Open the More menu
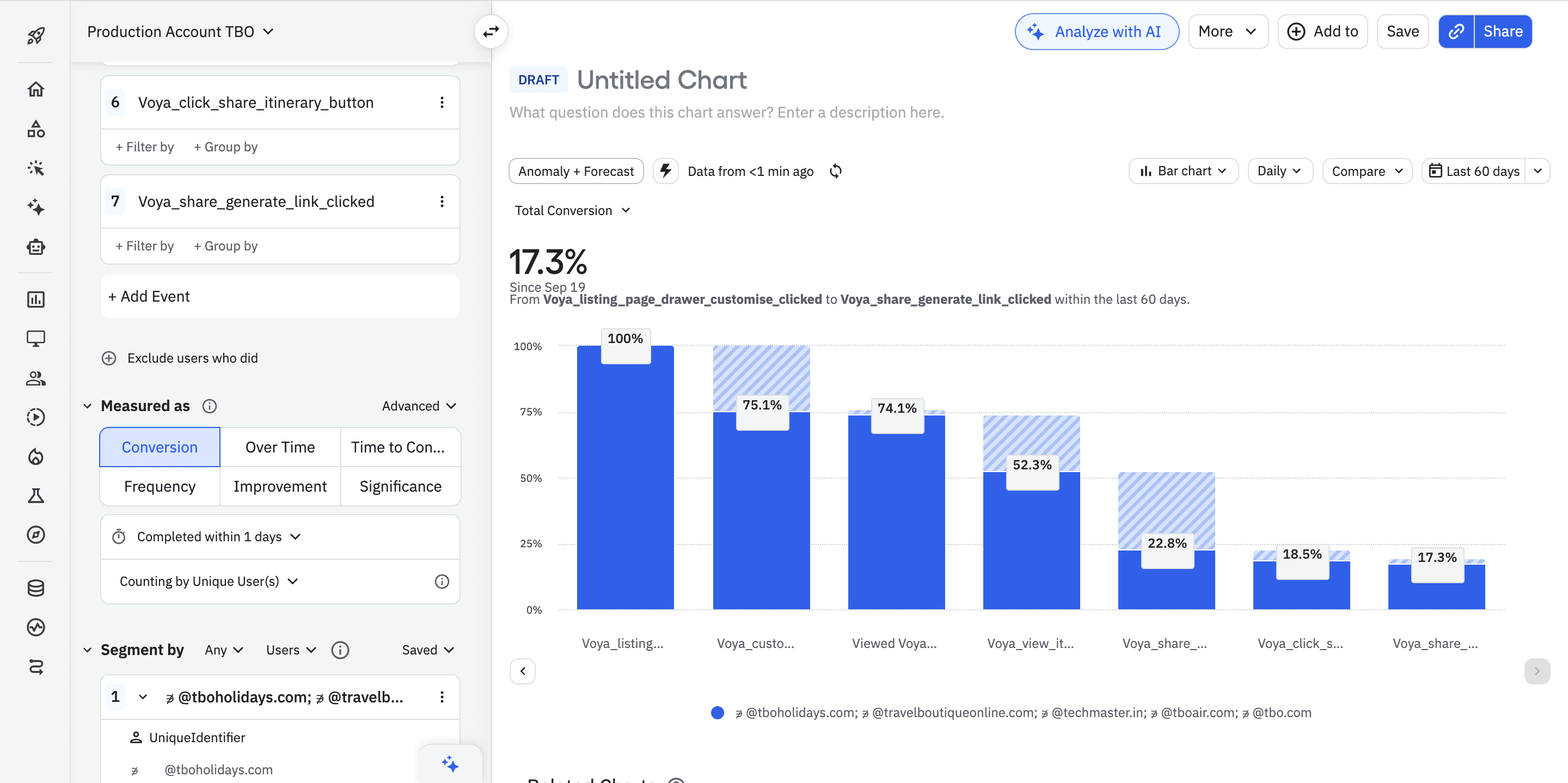1568x783 pixels. tap(1227, 32)
